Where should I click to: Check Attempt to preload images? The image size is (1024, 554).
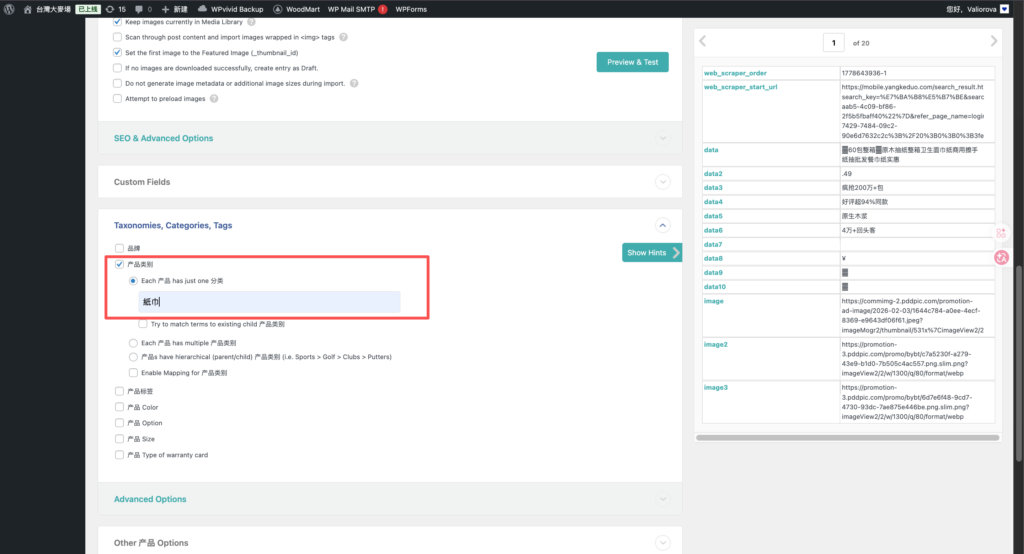click(x=118, y=99)
